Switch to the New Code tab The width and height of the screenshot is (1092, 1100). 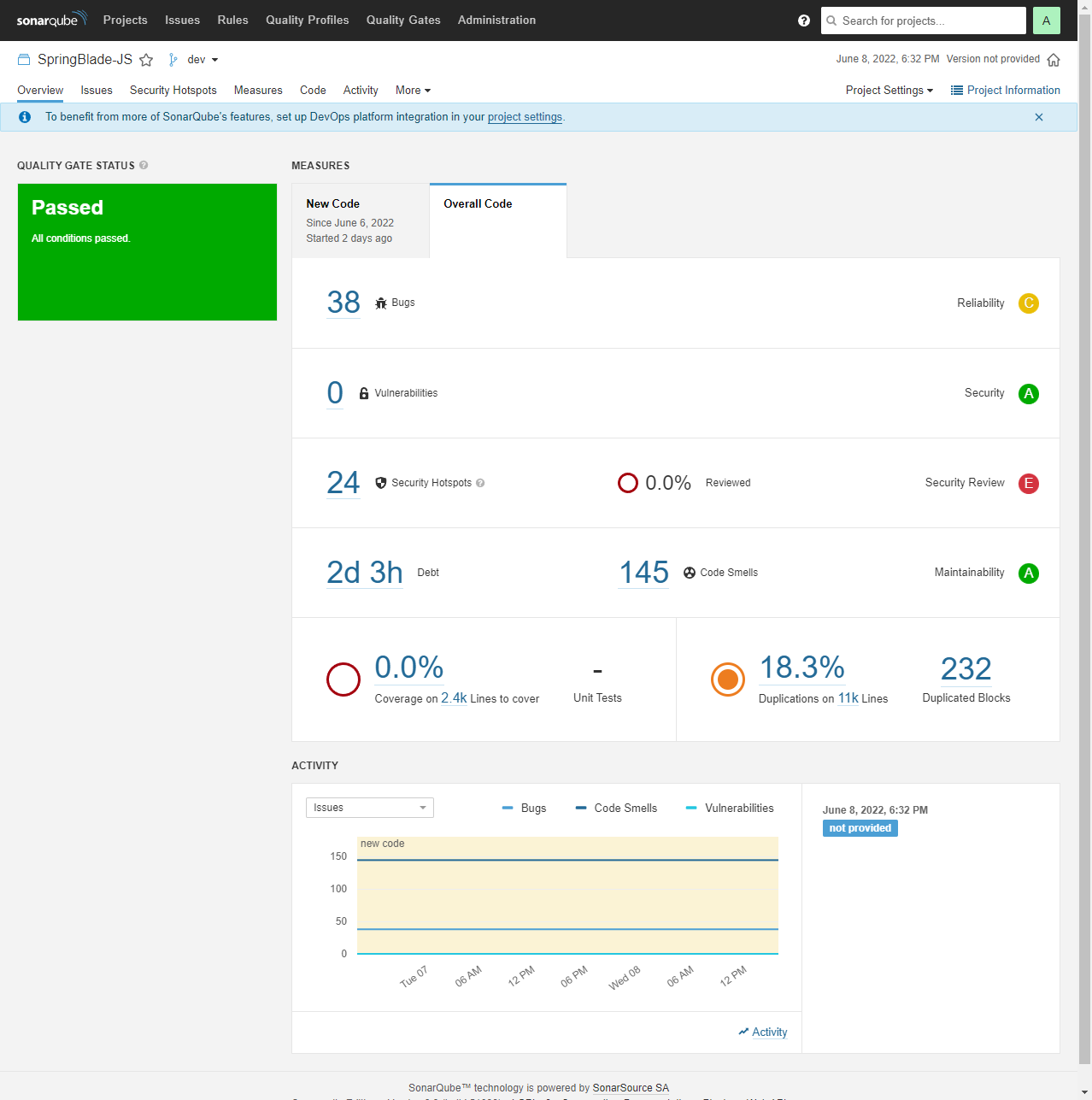(361, 221)
